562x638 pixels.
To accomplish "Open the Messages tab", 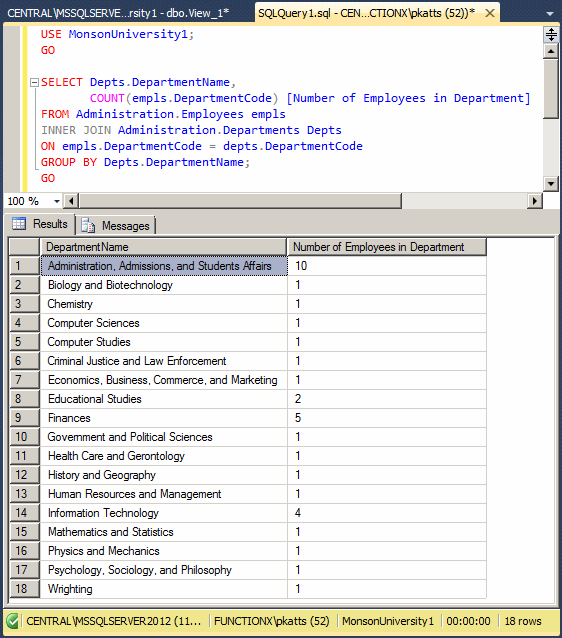I will 116,225.
